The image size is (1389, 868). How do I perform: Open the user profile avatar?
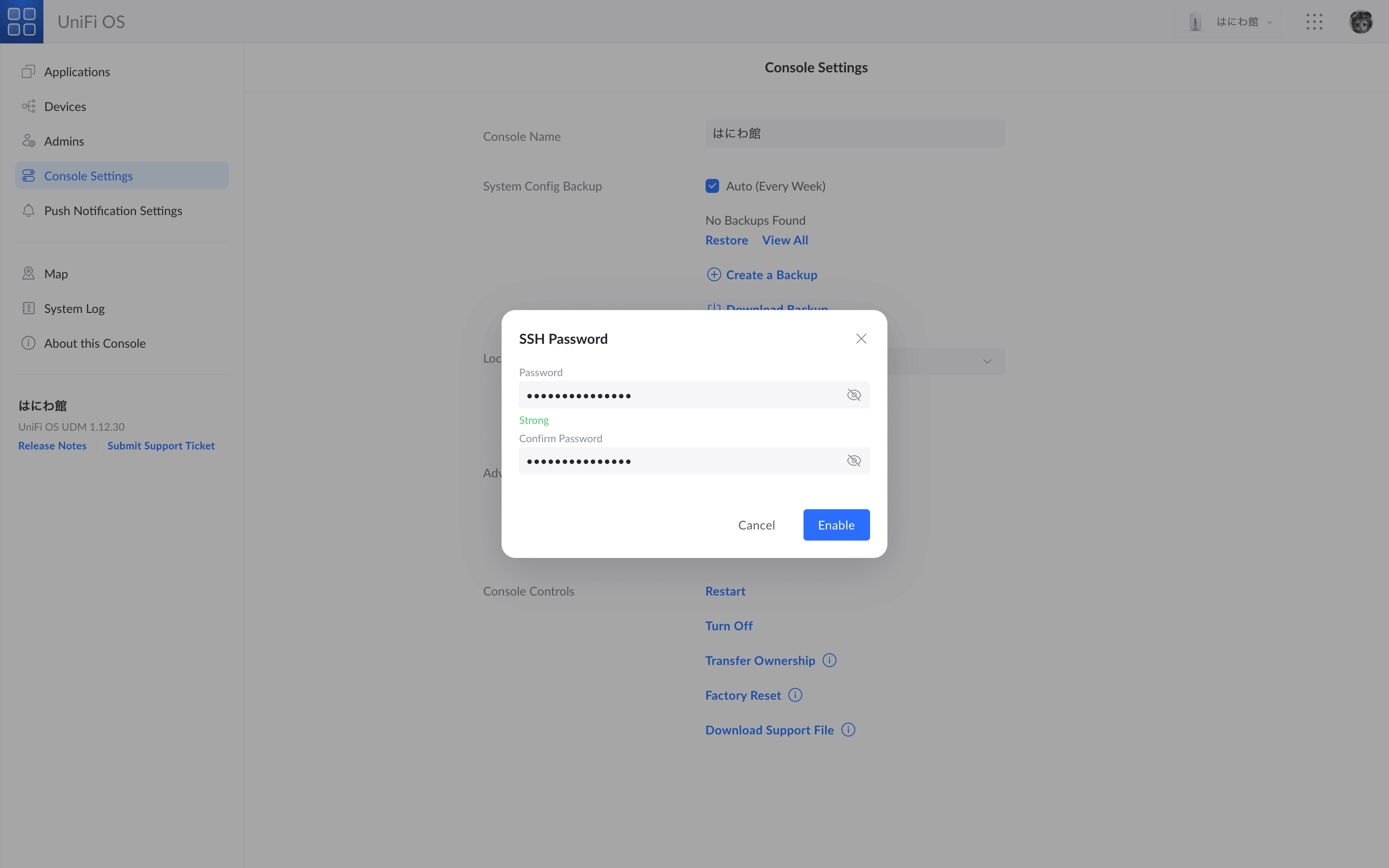[1360, 22]
